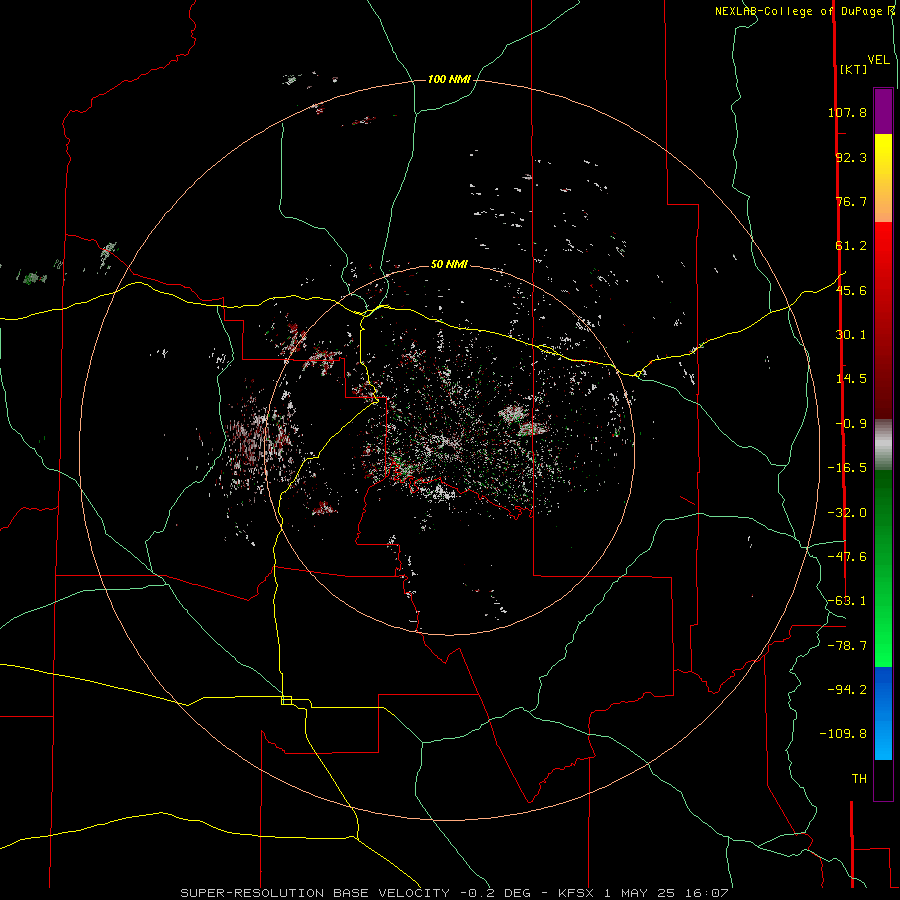Click the gray segment of the color bar

883,444
